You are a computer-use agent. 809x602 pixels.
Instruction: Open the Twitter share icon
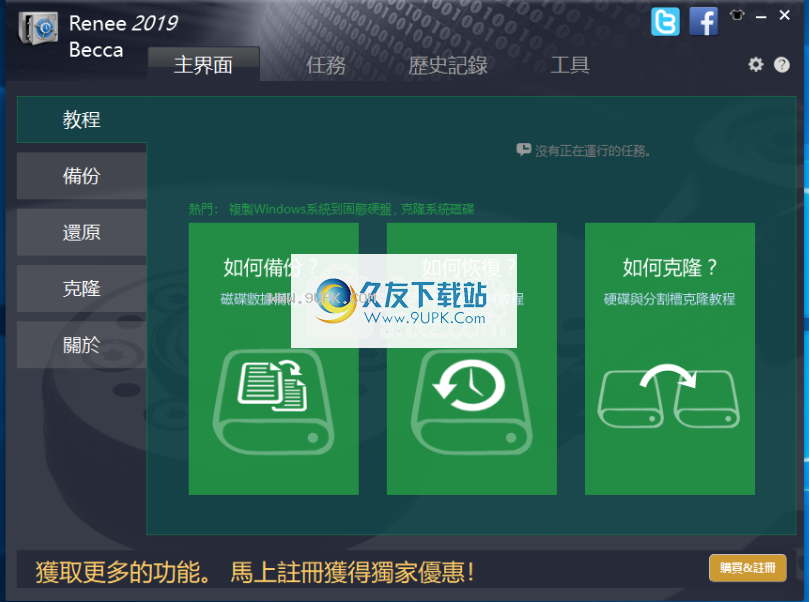coord(665,22)
